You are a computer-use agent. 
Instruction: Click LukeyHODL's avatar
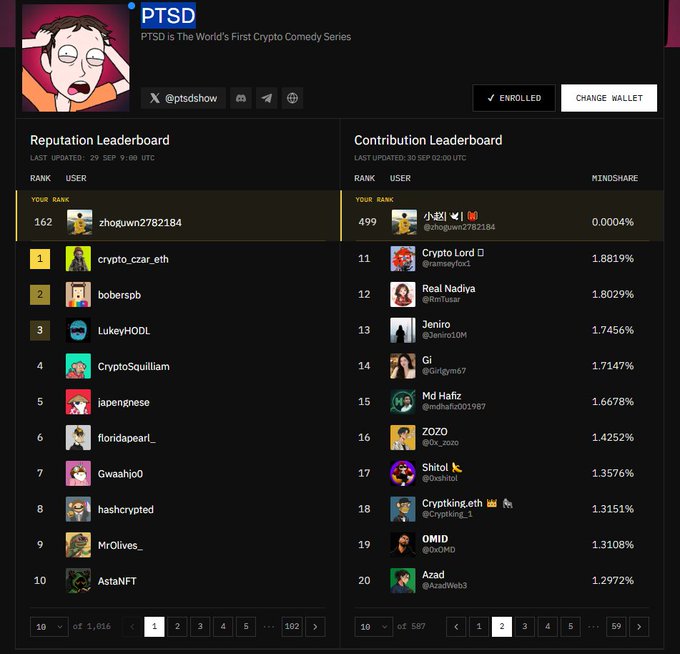tap(78, 330)
